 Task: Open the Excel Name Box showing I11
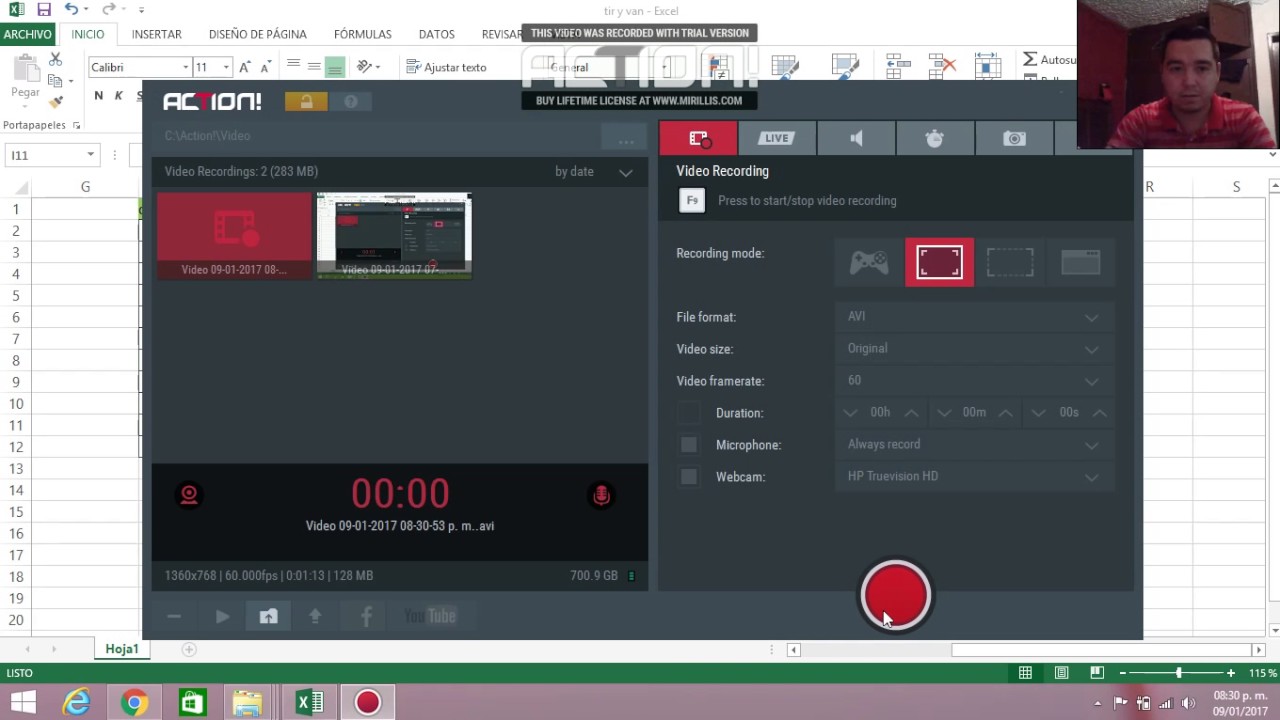click(x=51, y=155)
